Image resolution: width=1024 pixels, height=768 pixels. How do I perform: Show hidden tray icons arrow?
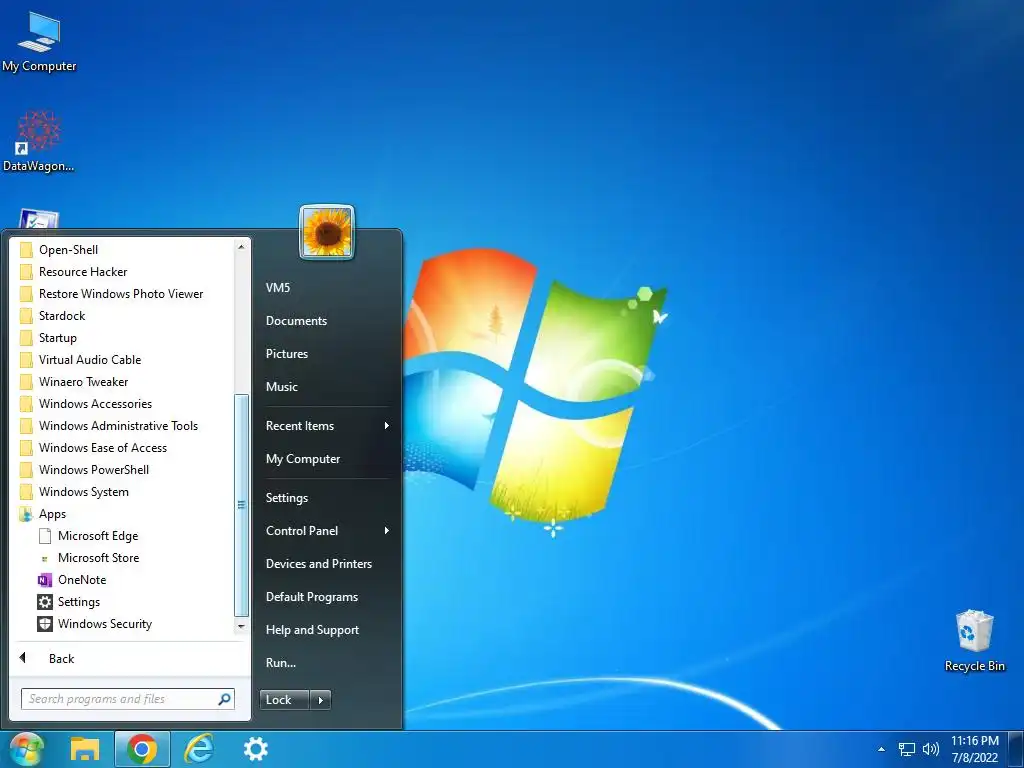tap(881, 749)
